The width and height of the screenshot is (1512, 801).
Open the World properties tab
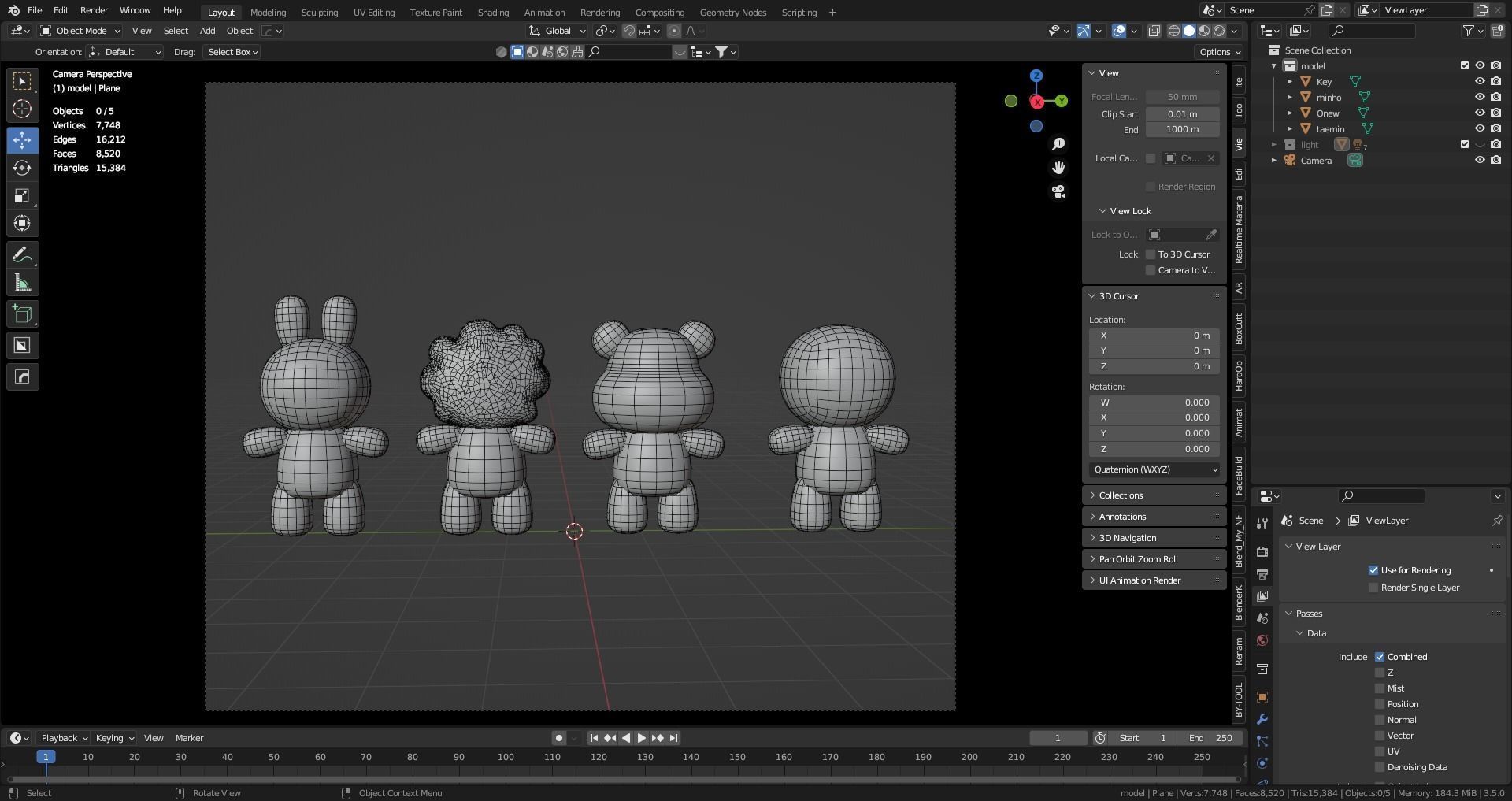tap(1262, 640)
